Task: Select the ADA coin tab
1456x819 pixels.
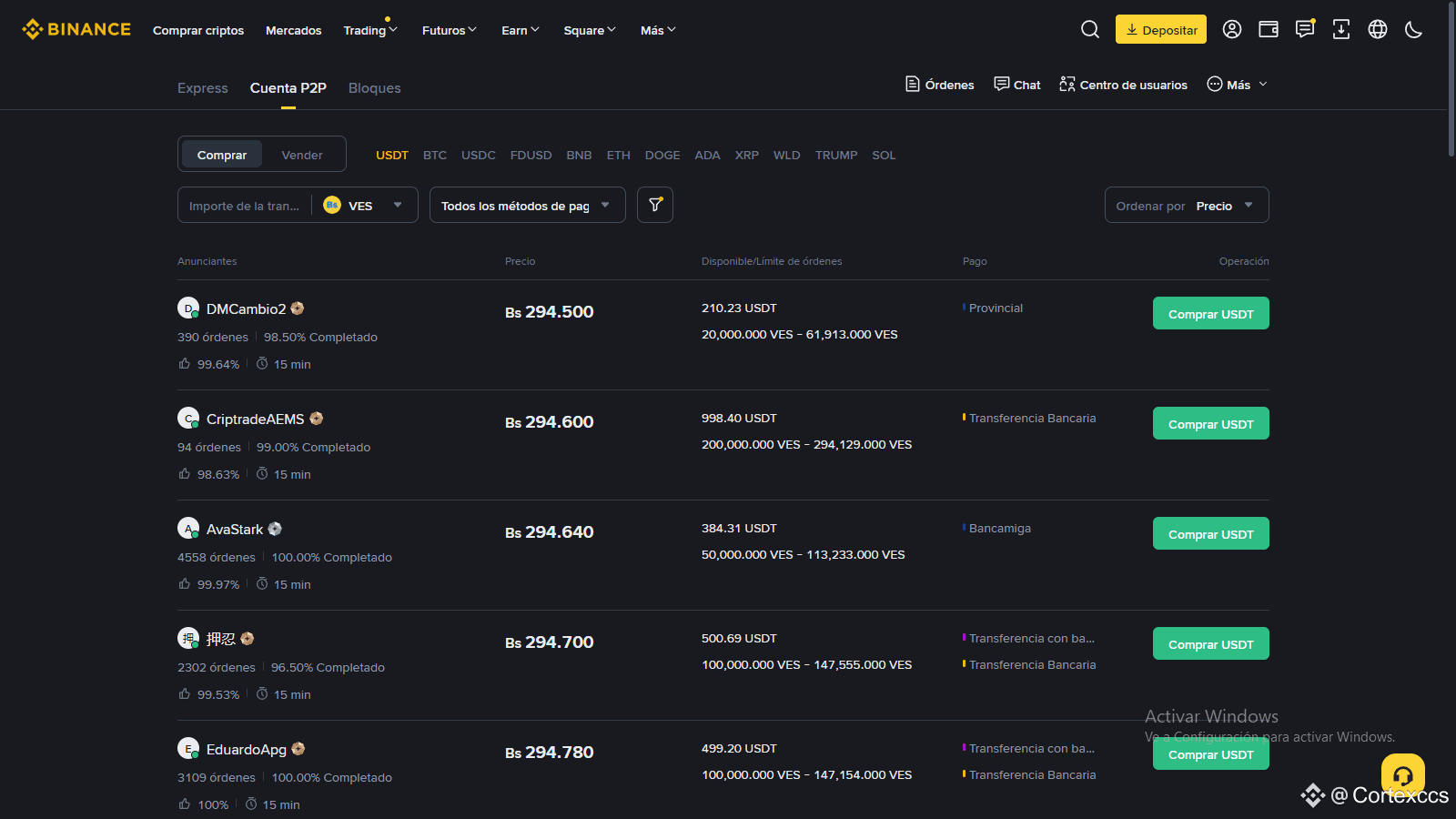Action: tap(708, 155)
